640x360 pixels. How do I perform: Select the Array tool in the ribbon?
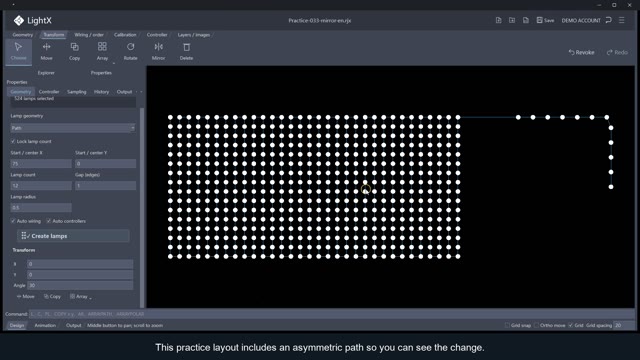[102, 51]
